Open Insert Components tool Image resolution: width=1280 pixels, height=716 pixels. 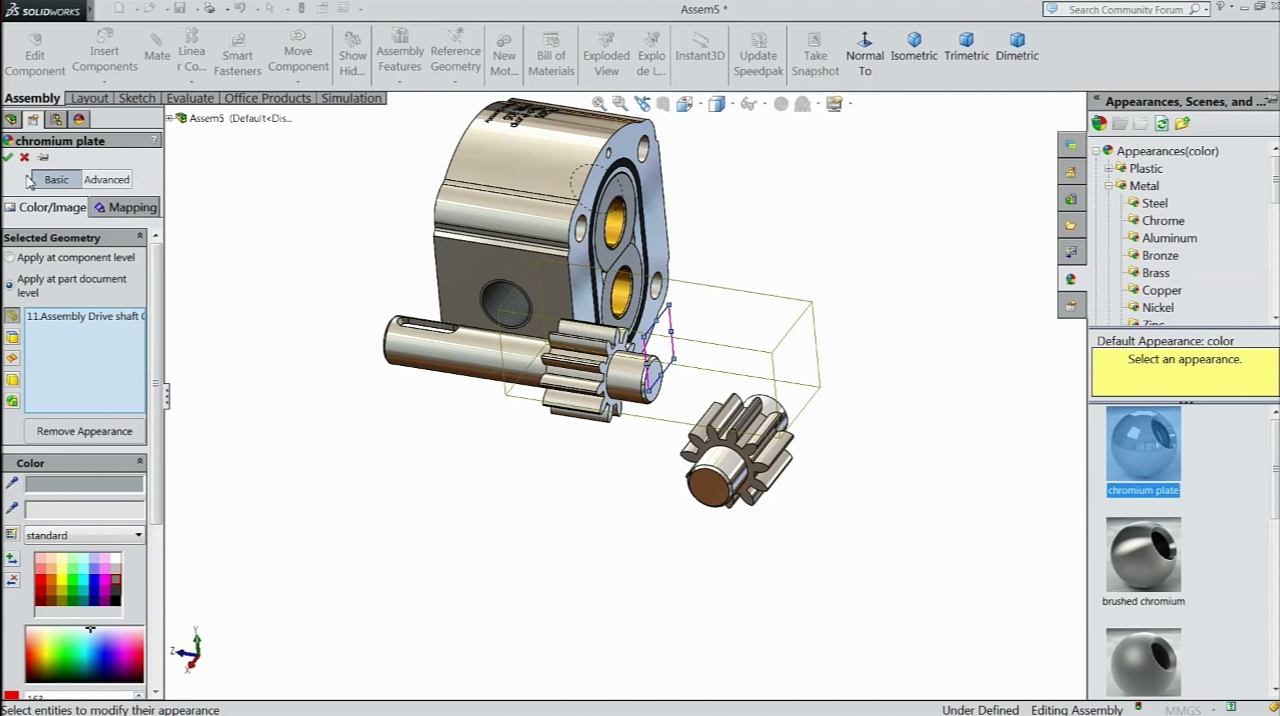(x=104, y=52)
